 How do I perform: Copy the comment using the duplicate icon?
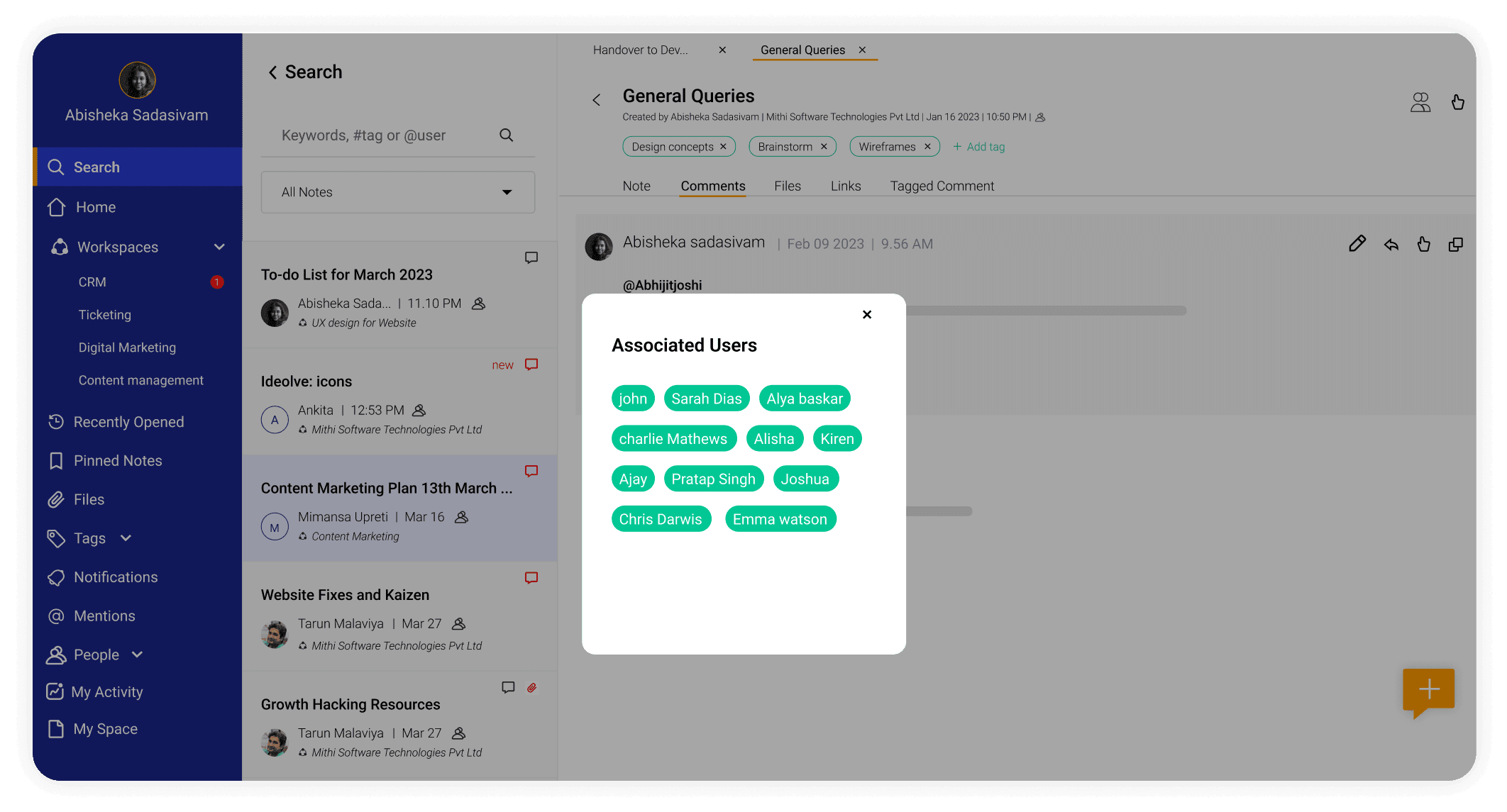[1456, 243]
